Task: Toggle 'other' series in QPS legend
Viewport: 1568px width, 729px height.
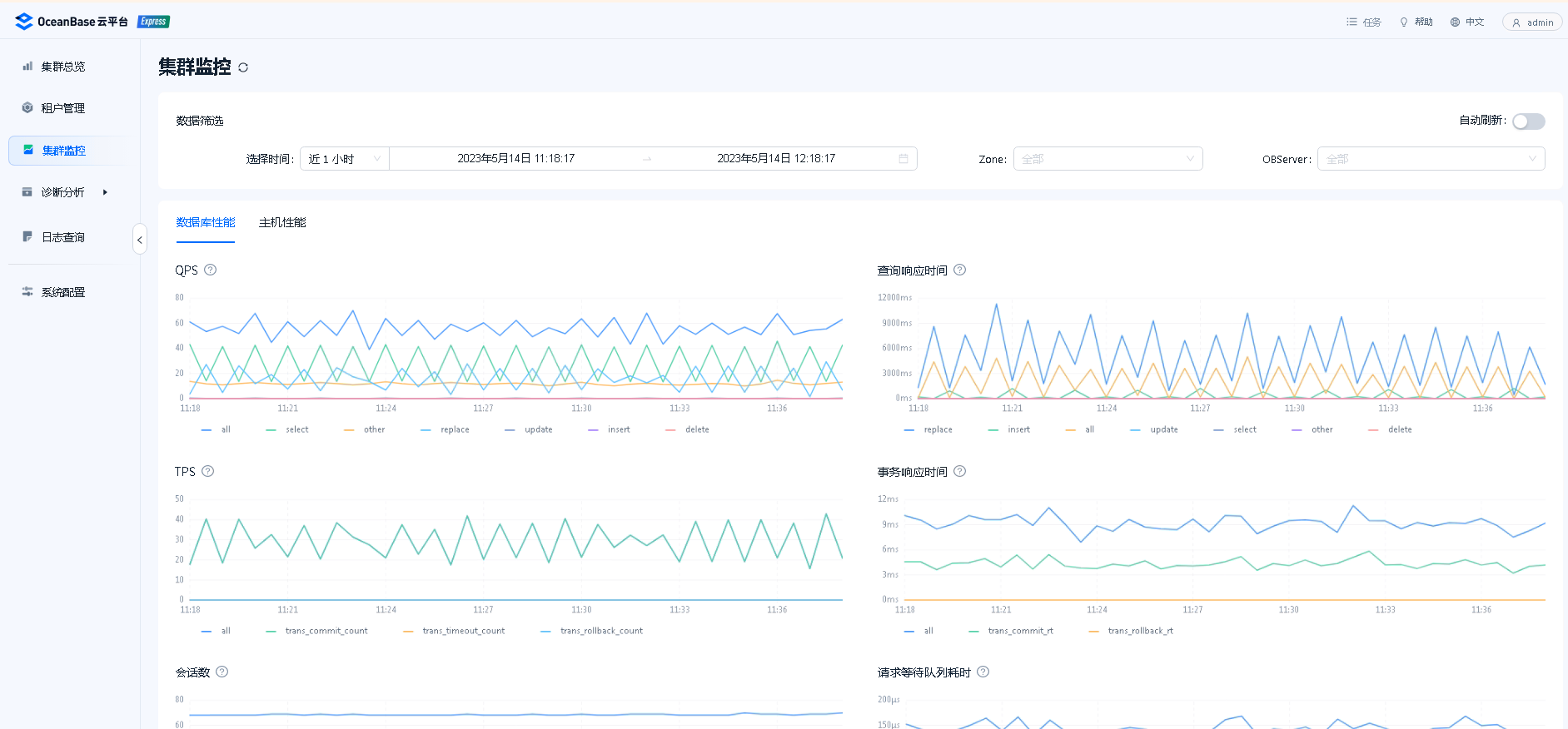Action: point(365,429)
